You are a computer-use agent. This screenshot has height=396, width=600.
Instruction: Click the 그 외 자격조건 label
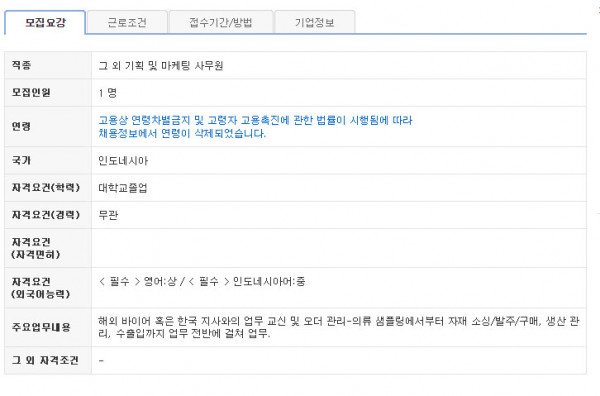pyautogui.click(x=45, y=360)
